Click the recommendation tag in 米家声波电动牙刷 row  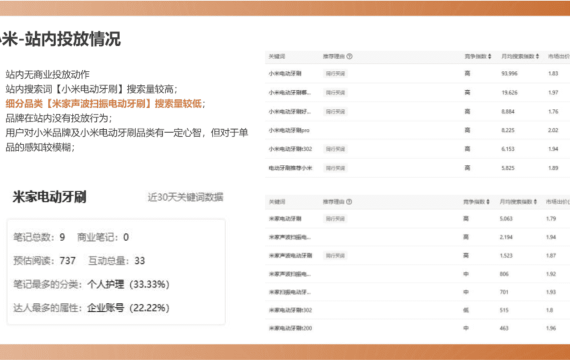coord(335,256)
